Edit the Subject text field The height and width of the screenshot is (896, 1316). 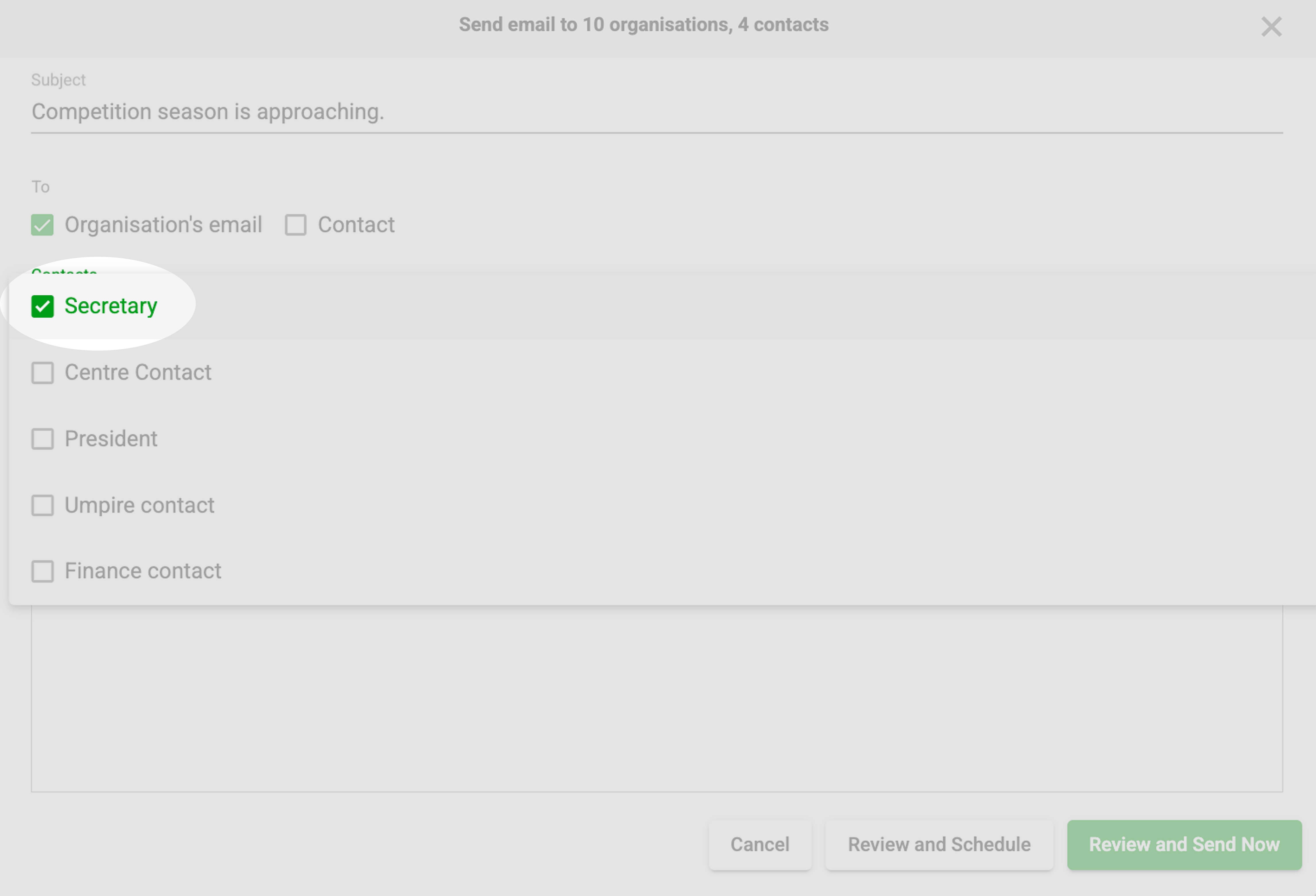(x=657, y=112)
